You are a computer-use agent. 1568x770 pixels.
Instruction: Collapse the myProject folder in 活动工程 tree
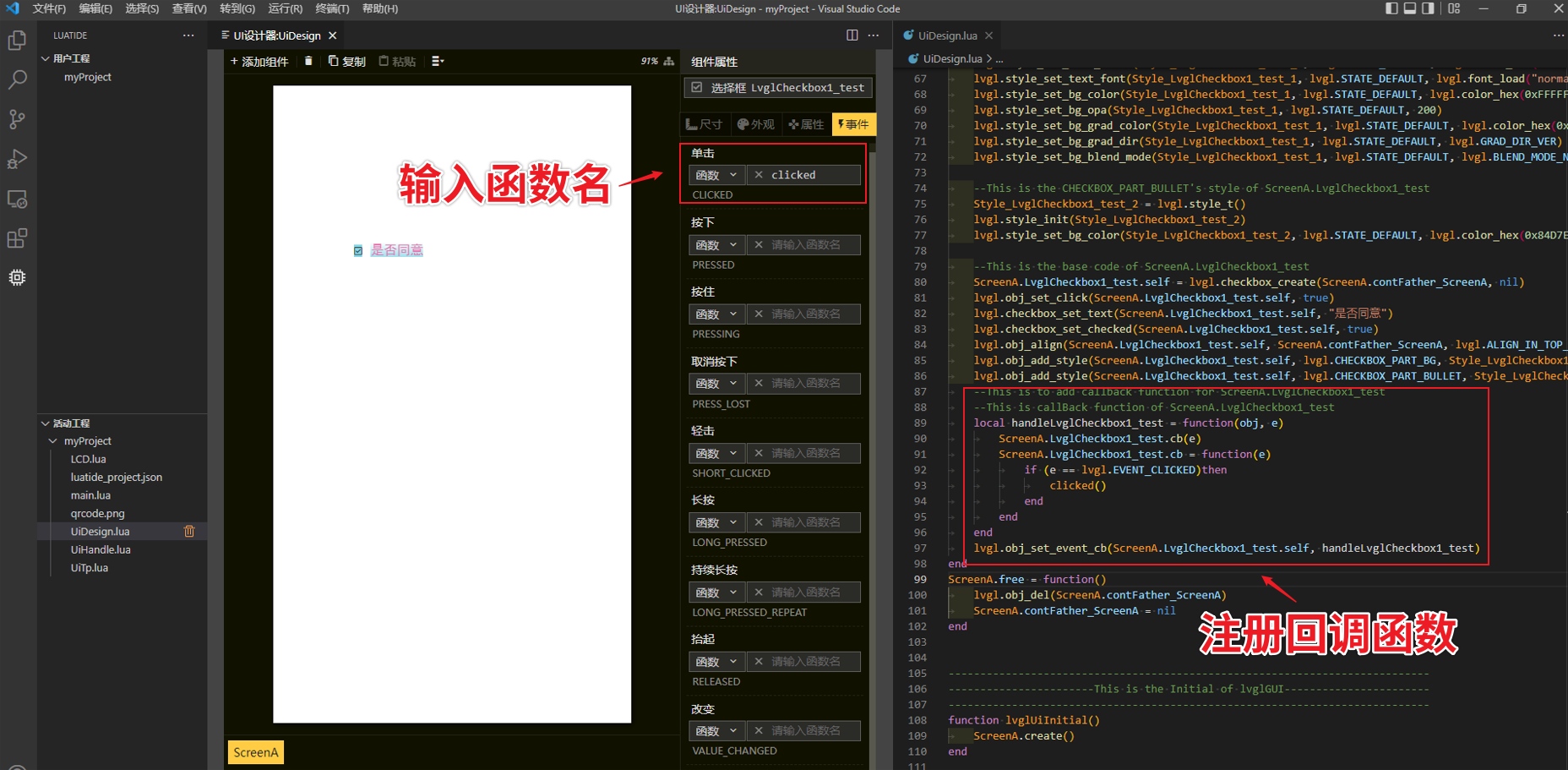click(53, 441)
